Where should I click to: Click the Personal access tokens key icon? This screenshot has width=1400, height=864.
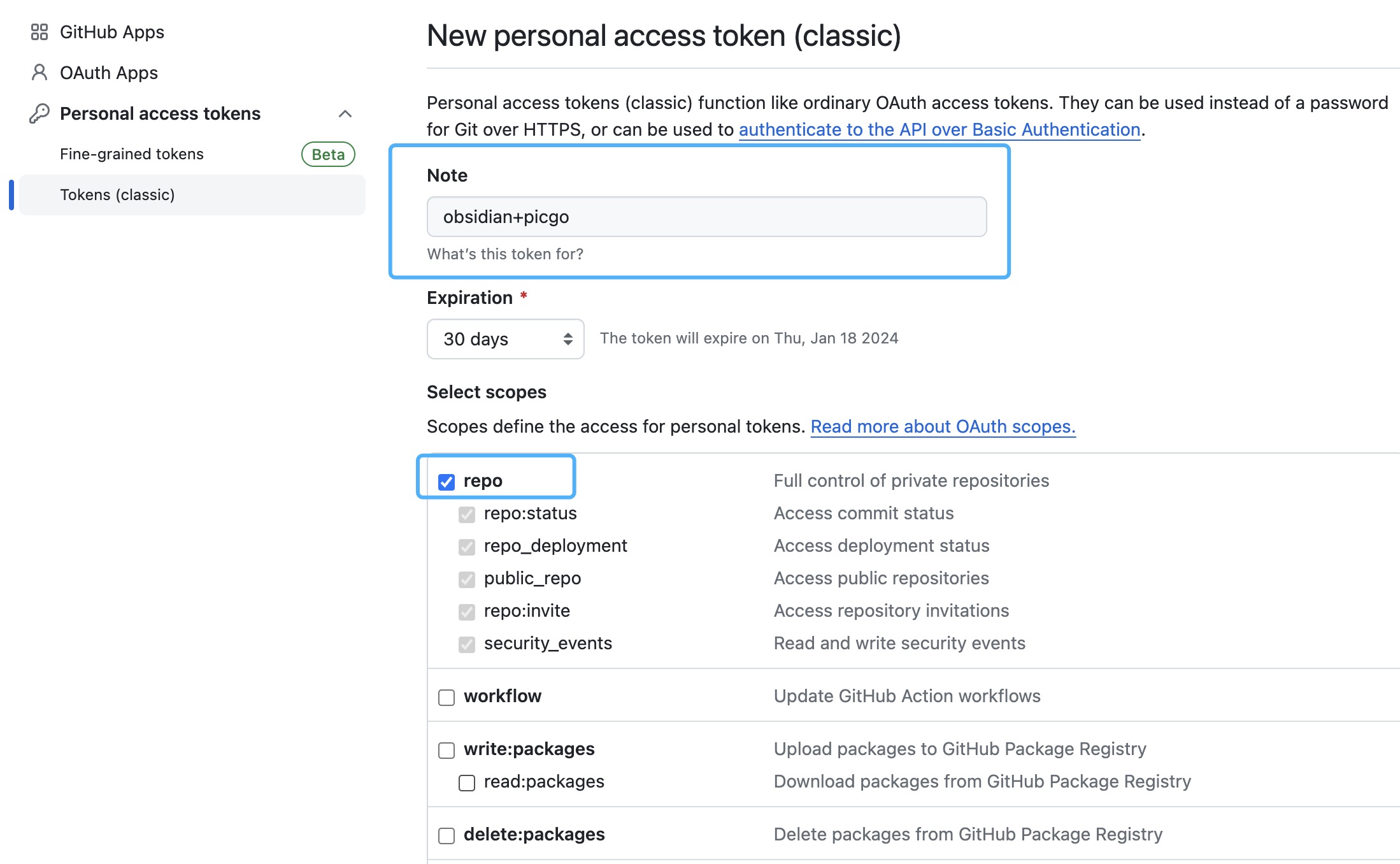click(x=39, y=113)
